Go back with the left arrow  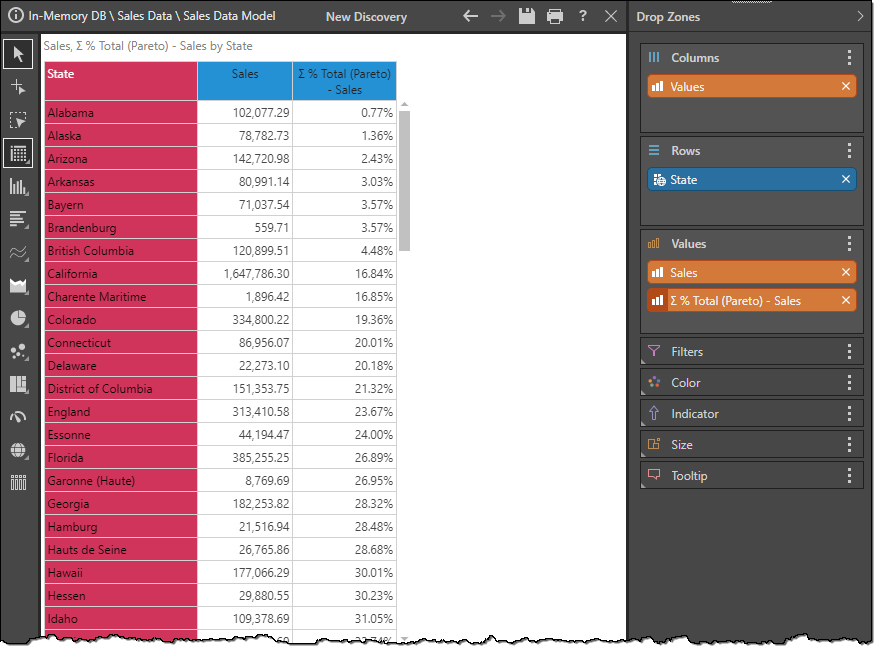click(x=471, y=17)
